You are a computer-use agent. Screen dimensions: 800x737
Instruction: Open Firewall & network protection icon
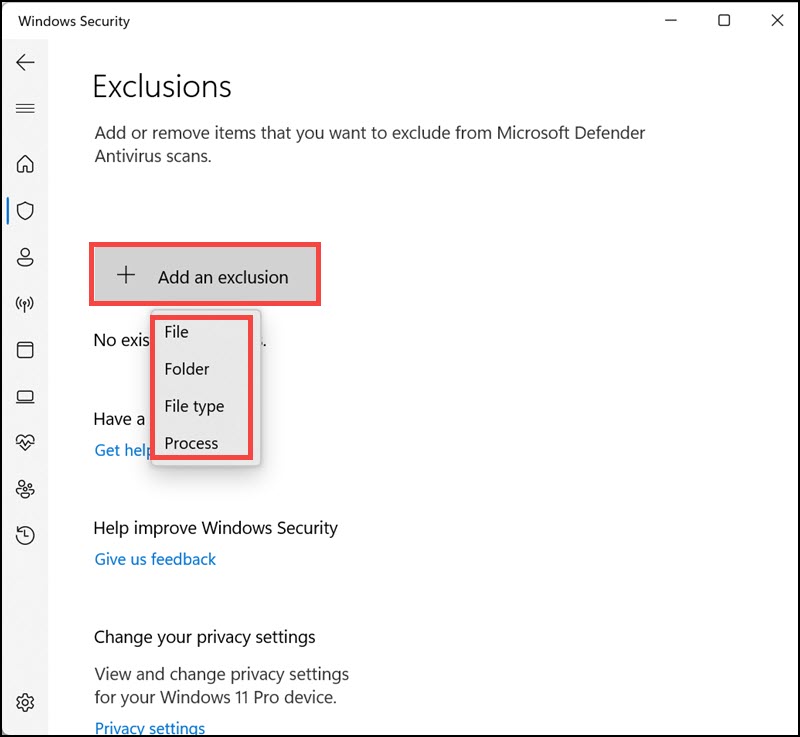(25, 304)
